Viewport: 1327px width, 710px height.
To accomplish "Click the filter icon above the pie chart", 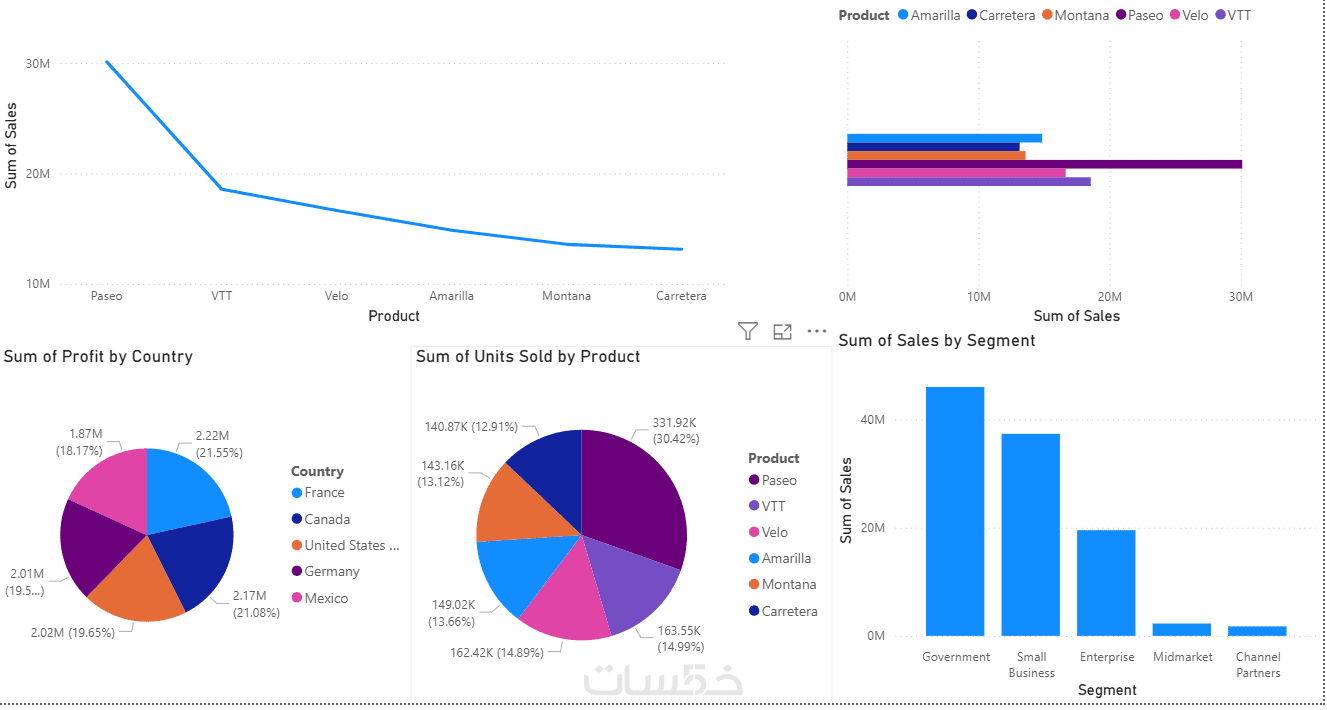I will (747, 332).
